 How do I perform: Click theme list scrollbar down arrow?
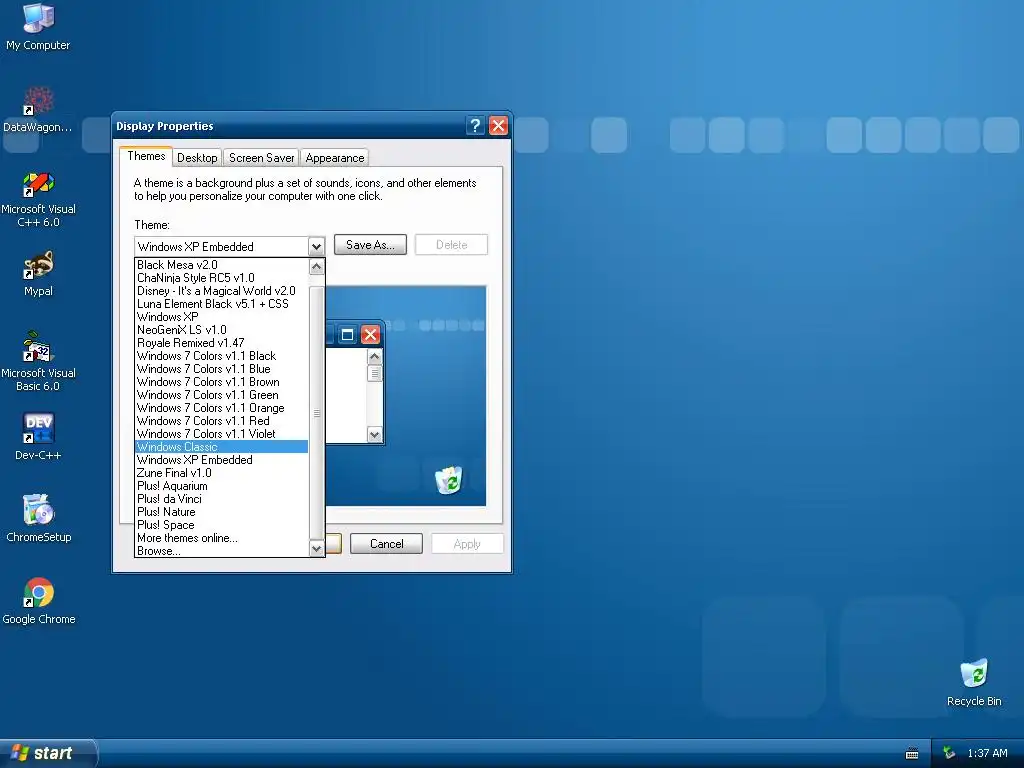[316, 549]
